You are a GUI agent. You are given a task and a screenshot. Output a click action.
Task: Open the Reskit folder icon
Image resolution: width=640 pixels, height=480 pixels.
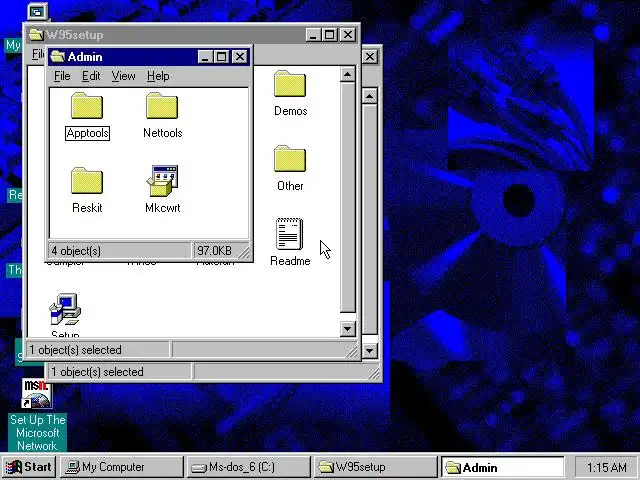tap(87, 180)
